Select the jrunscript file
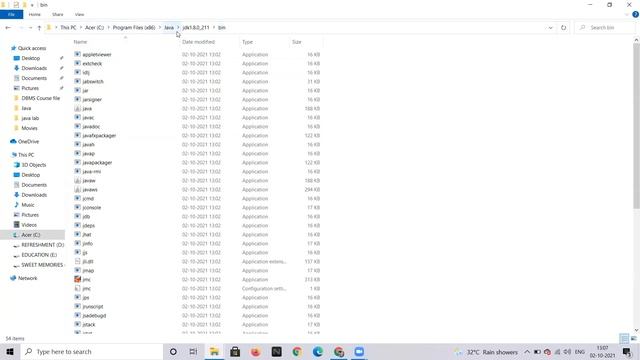The width and height of the screenshot is (640, 360). click(93, 307)
